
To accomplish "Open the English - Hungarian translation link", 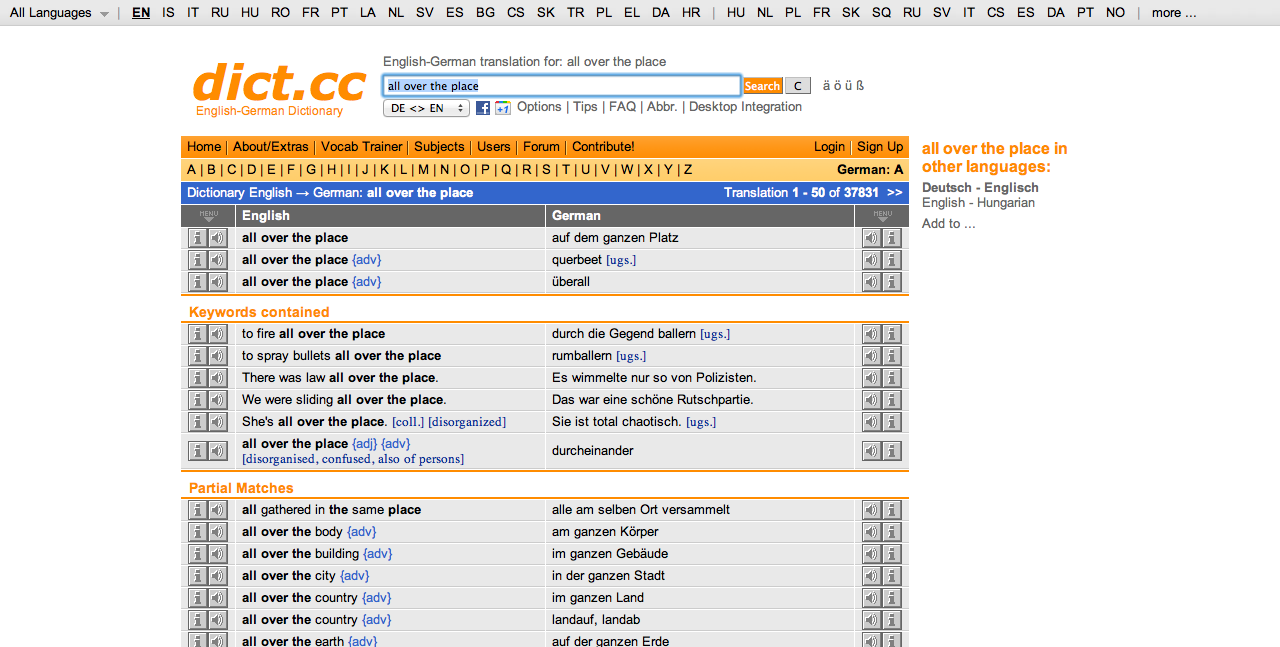I will tap(978, 203).
